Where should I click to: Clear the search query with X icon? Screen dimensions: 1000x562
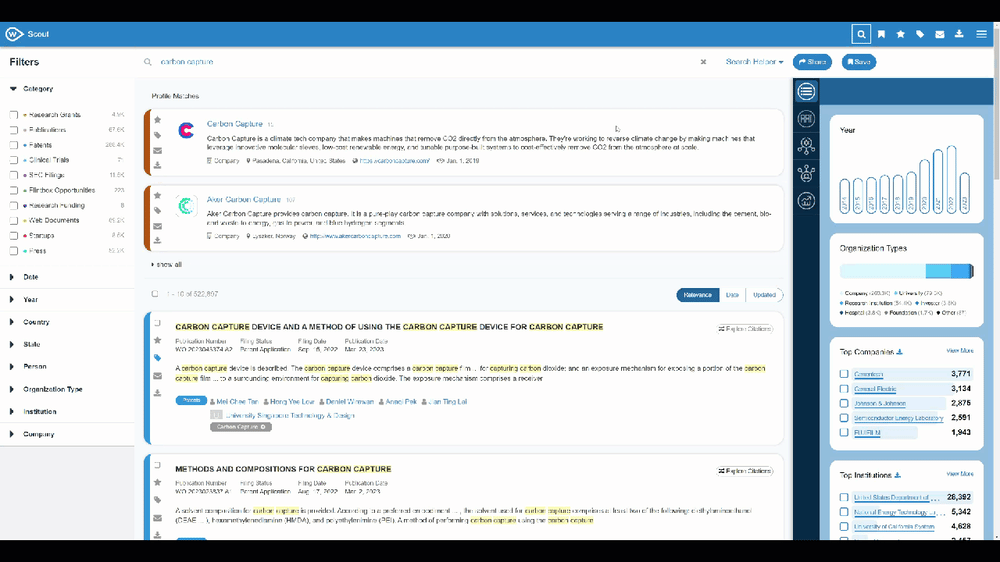pos(703,62)
